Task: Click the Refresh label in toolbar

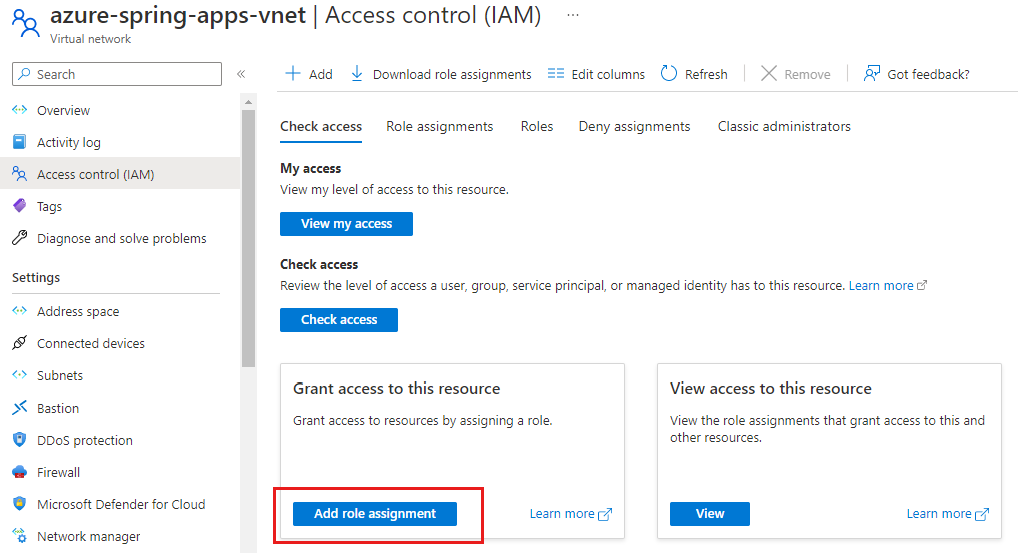Action: (706, 74)
